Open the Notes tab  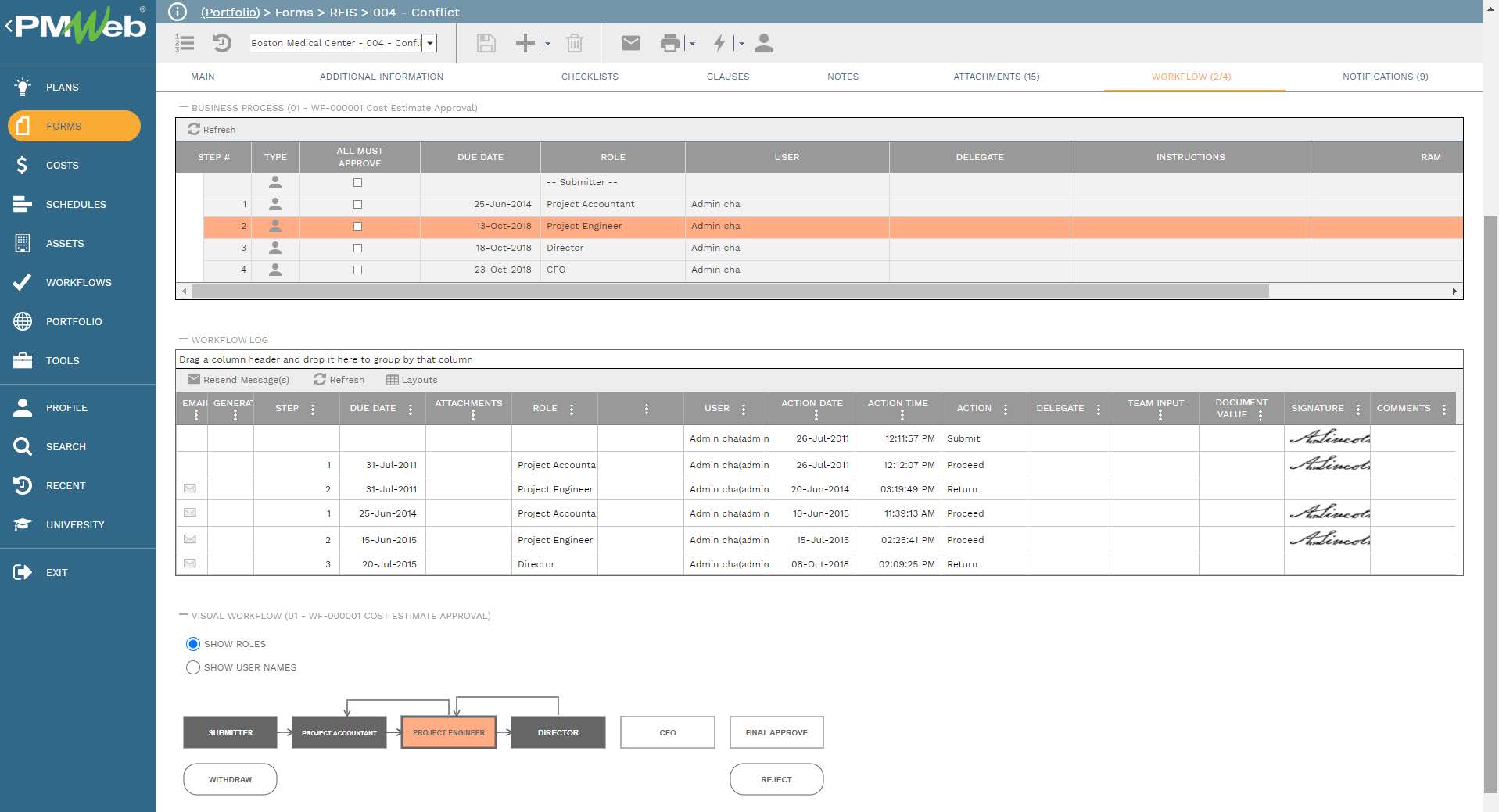(x=843, y=77)
